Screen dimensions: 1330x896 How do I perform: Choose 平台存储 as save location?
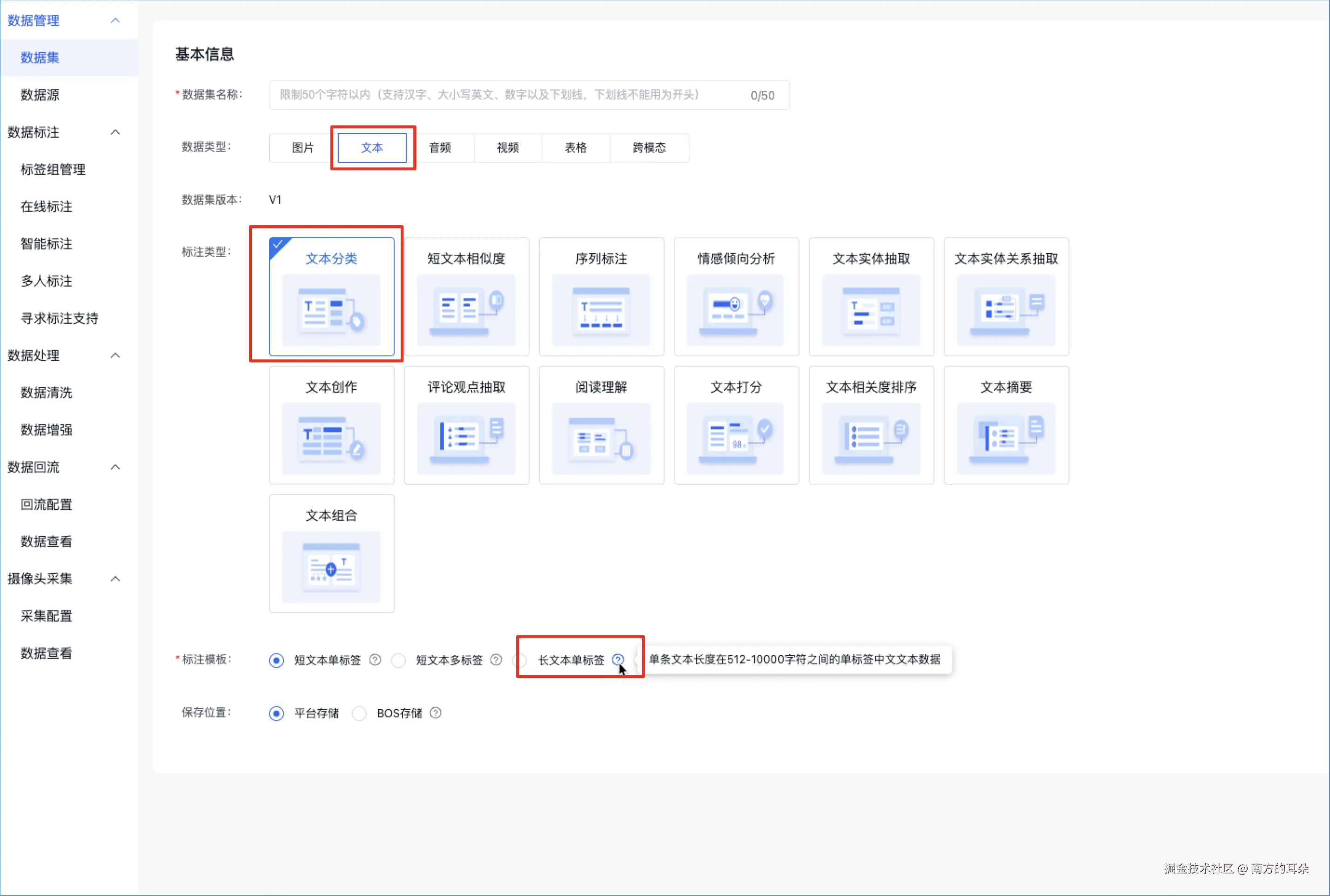(x=276, y=714)
